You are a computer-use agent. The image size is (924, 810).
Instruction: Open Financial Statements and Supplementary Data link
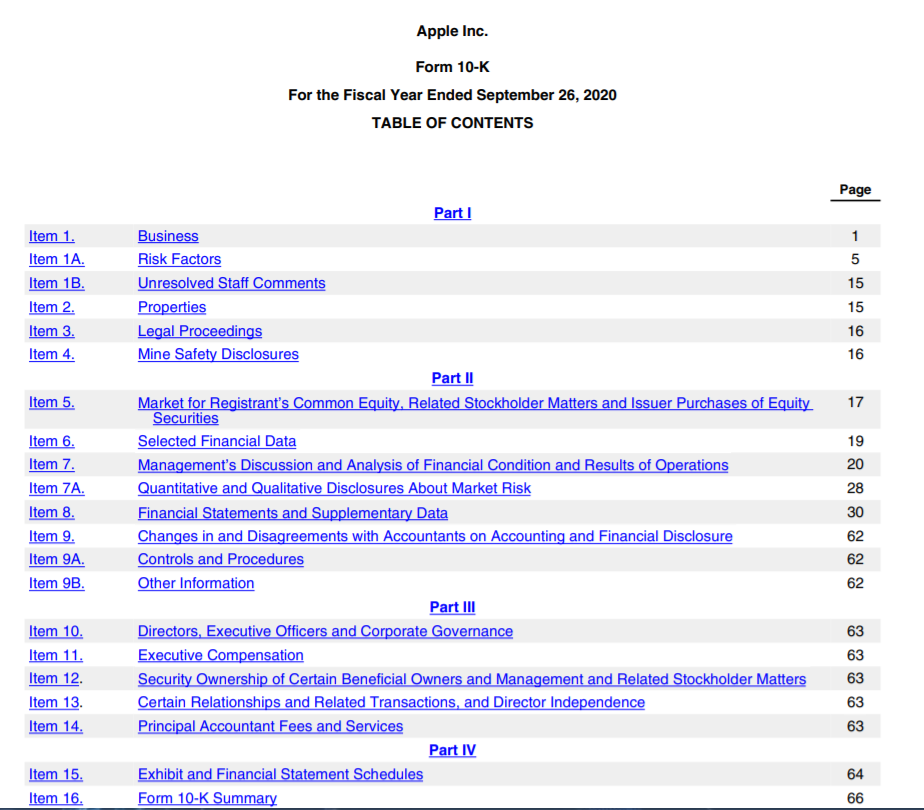point(293,513)
